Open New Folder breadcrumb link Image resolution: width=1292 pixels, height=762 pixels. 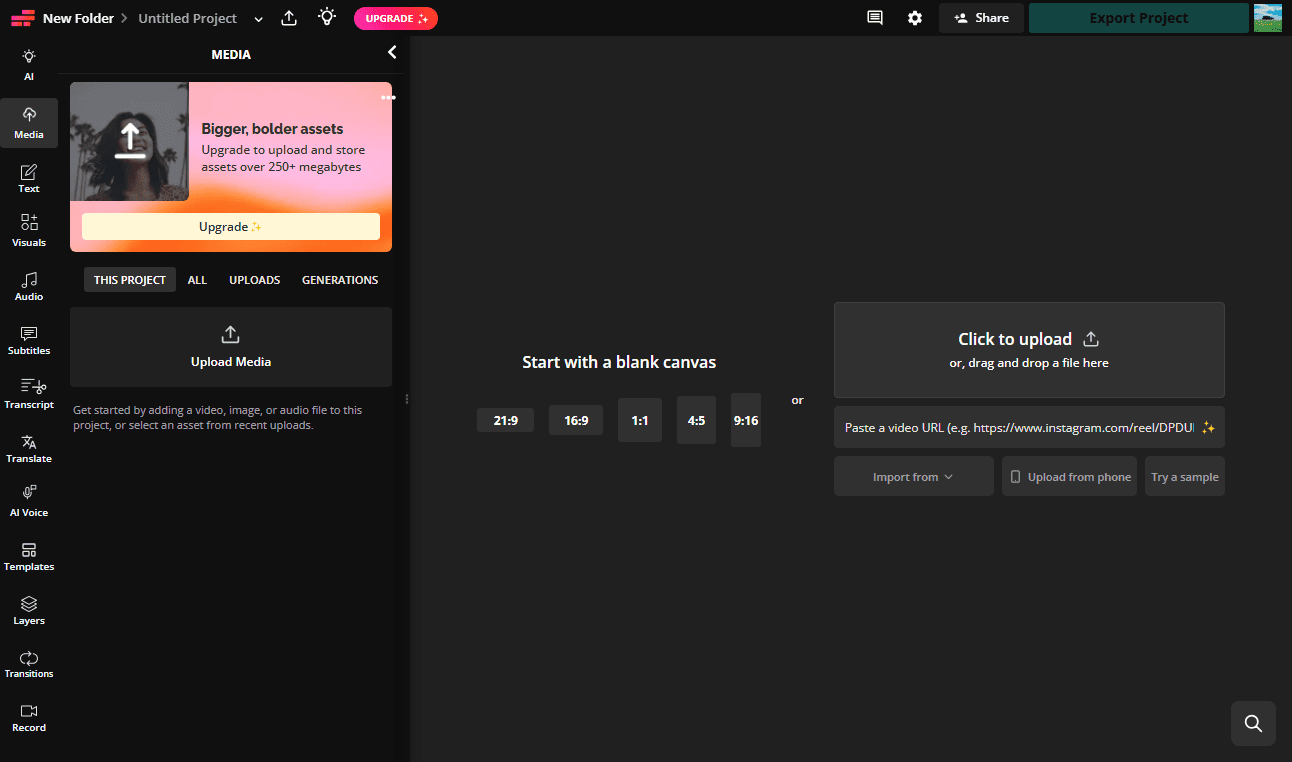pyautogui.click(x=78, y=18)
